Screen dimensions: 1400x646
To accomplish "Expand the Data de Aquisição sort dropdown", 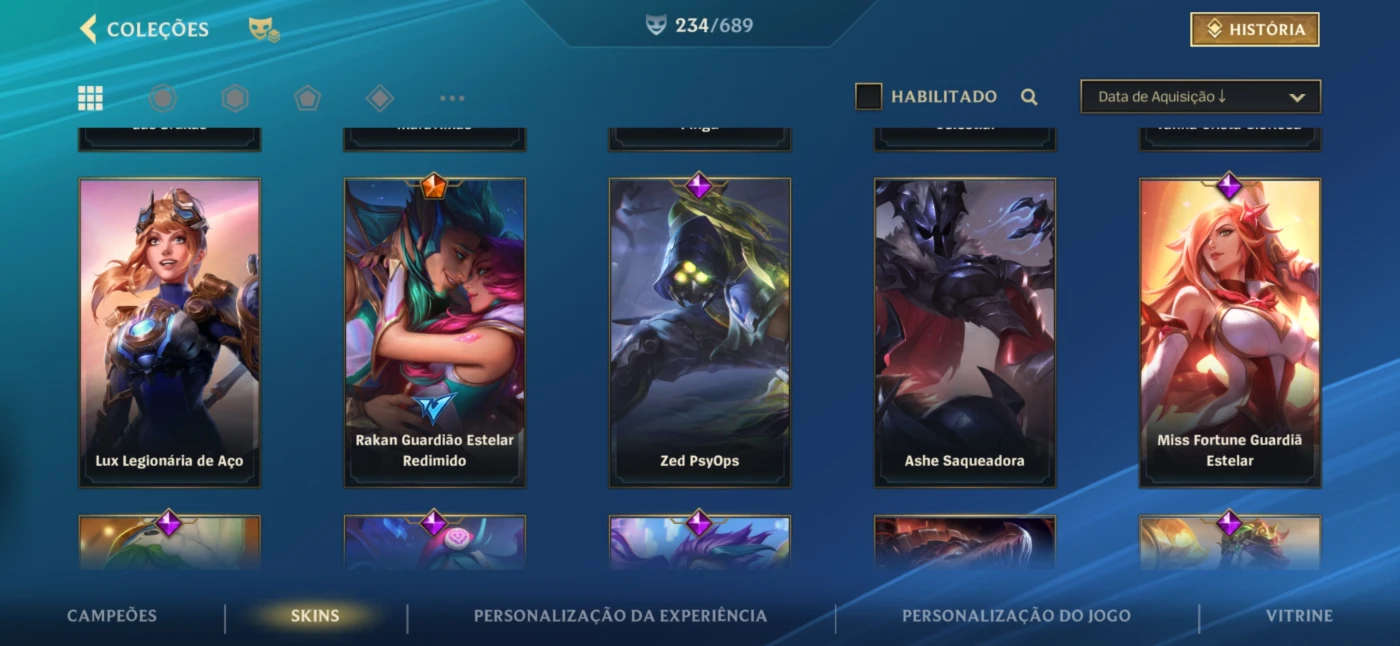I will point(1201,97).
